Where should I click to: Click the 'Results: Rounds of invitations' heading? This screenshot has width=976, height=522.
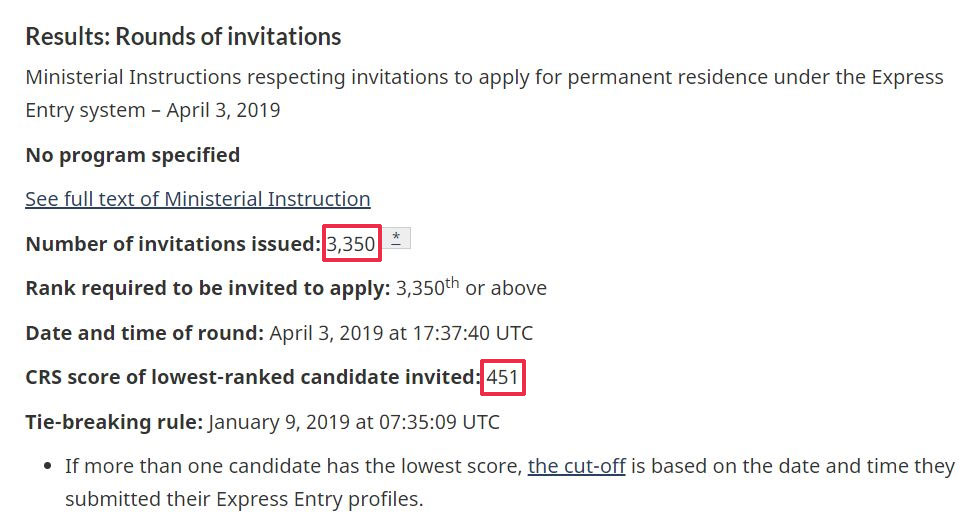(183, 37)
